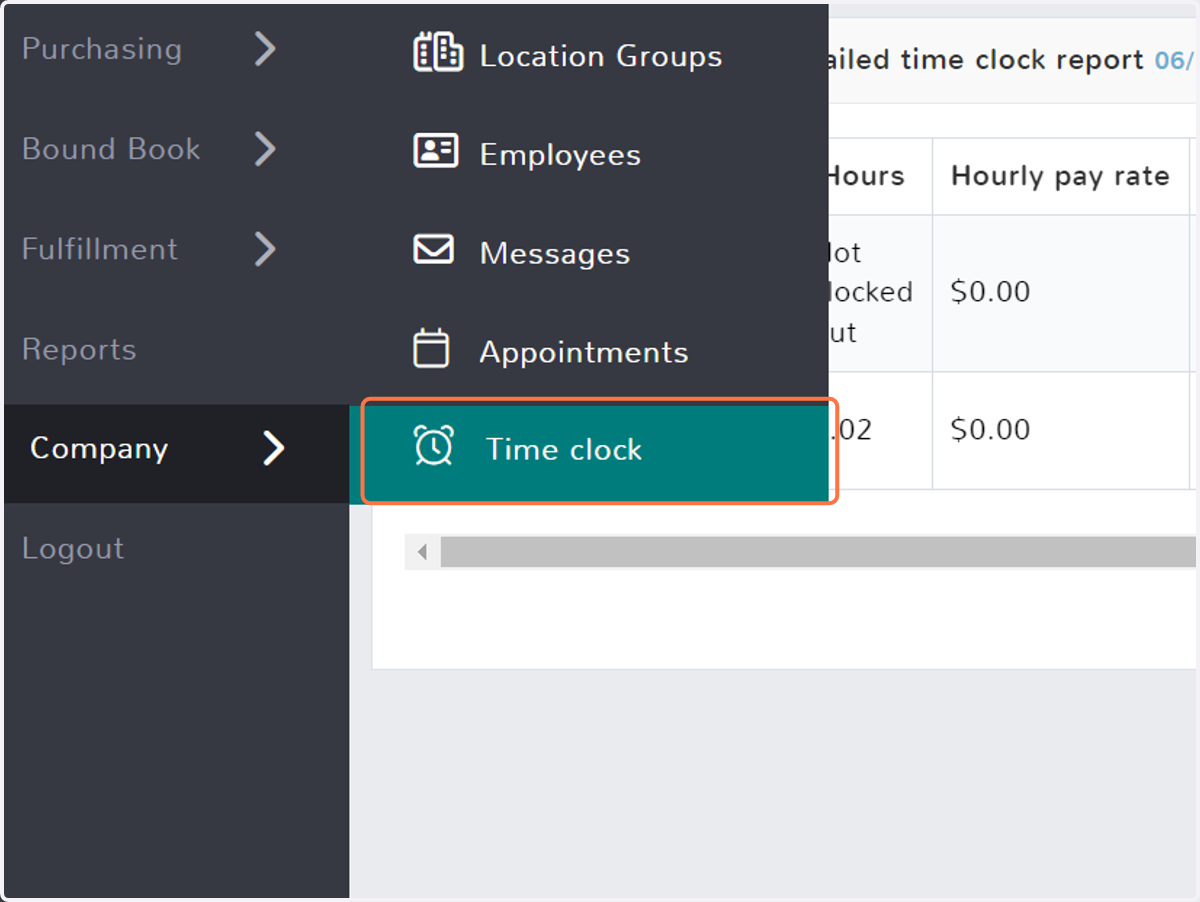This screenshot has height=902, width=1200.
Task: Expand the Company chevron arrow
Action: click(273, 448)
